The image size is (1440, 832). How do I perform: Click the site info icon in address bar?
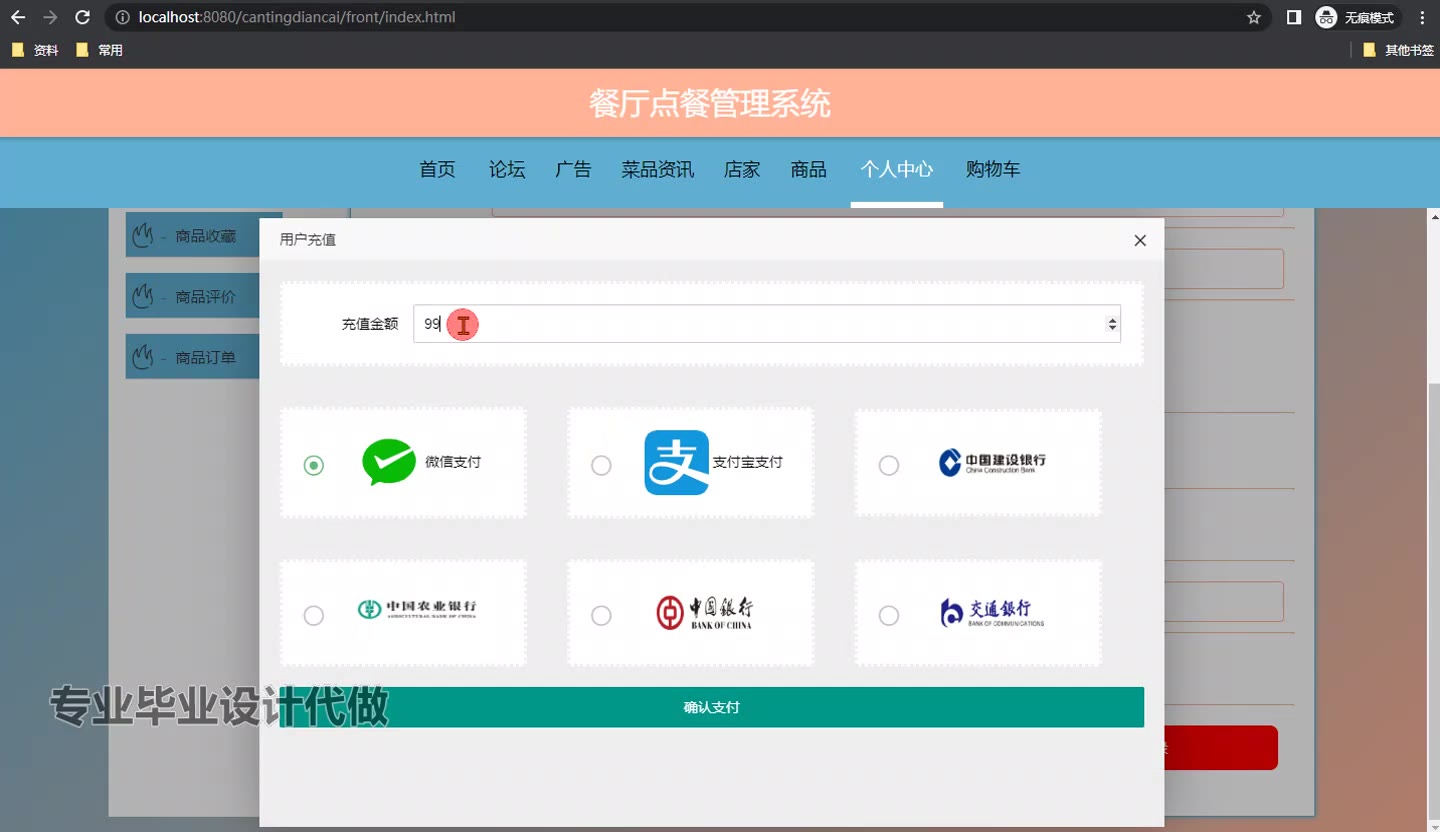click(122, 17)
